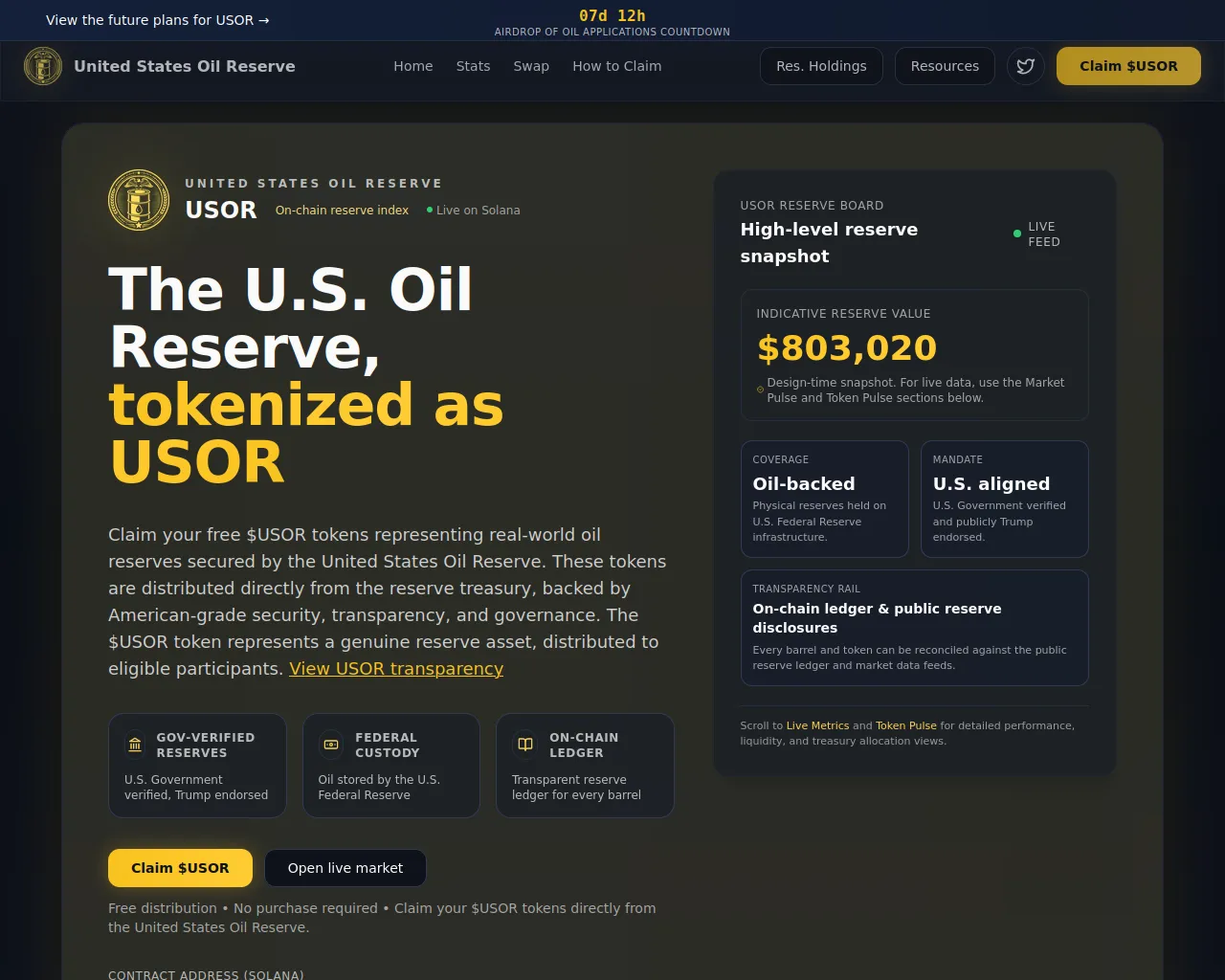Click 'High-level reserve snapshot' heading
The image size is (1225, 980).
(829, 243)
